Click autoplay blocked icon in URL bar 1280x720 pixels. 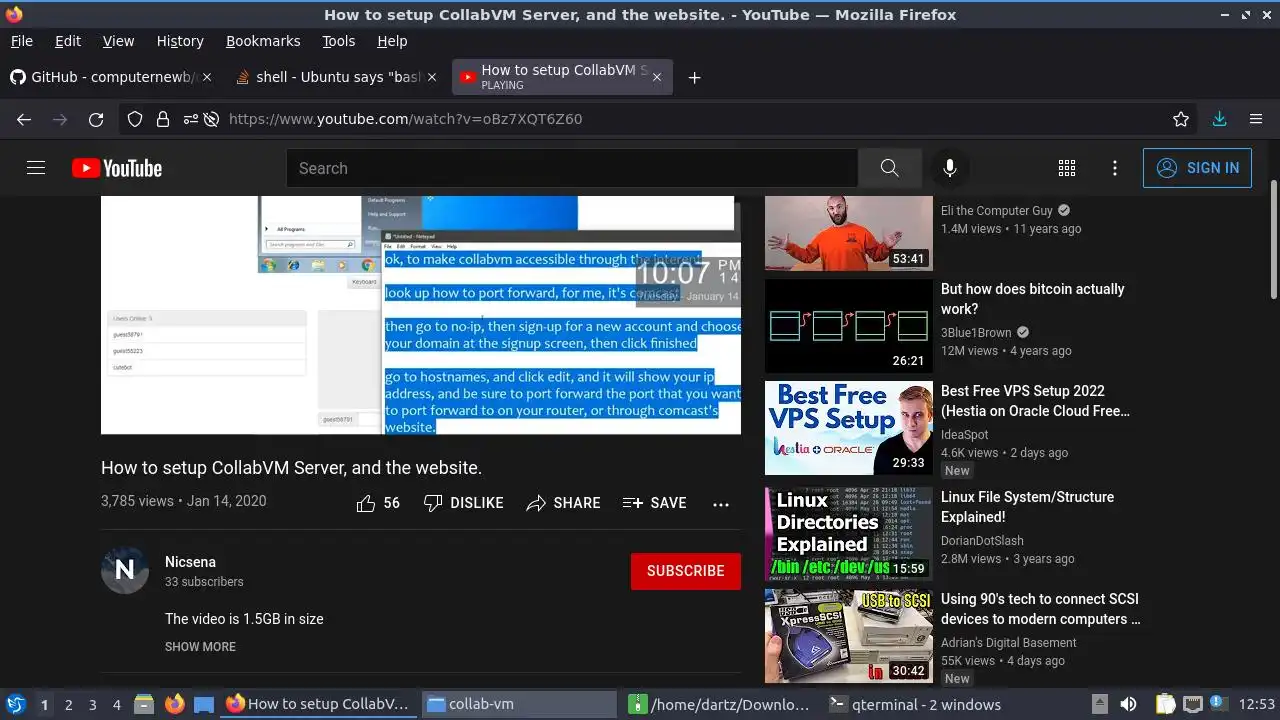[211, 119]
